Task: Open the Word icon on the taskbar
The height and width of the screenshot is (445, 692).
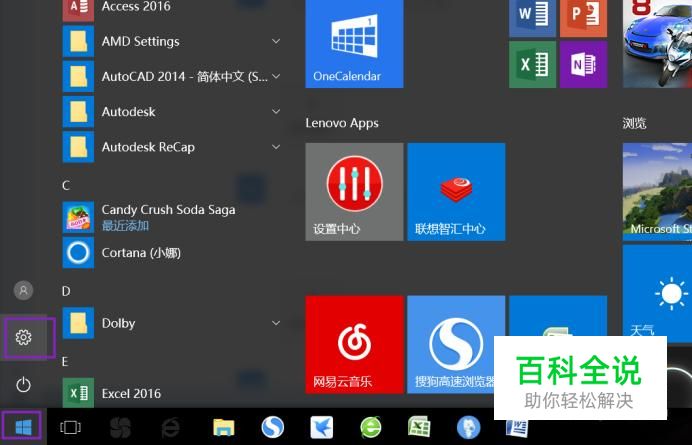Action: [x=516, y=428]
